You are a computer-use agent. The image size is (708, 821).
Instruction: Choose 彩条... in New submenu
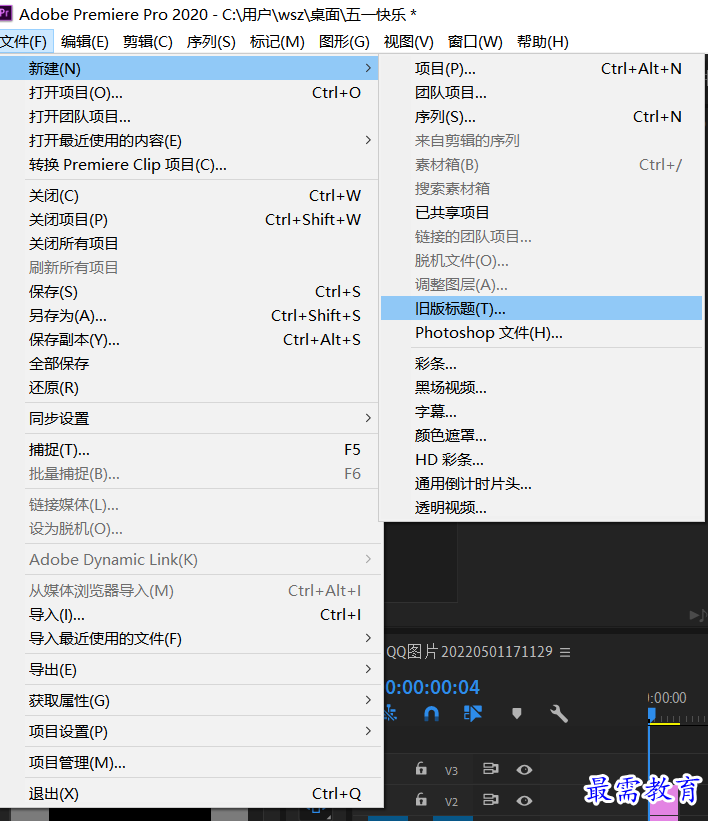point(541,363)
